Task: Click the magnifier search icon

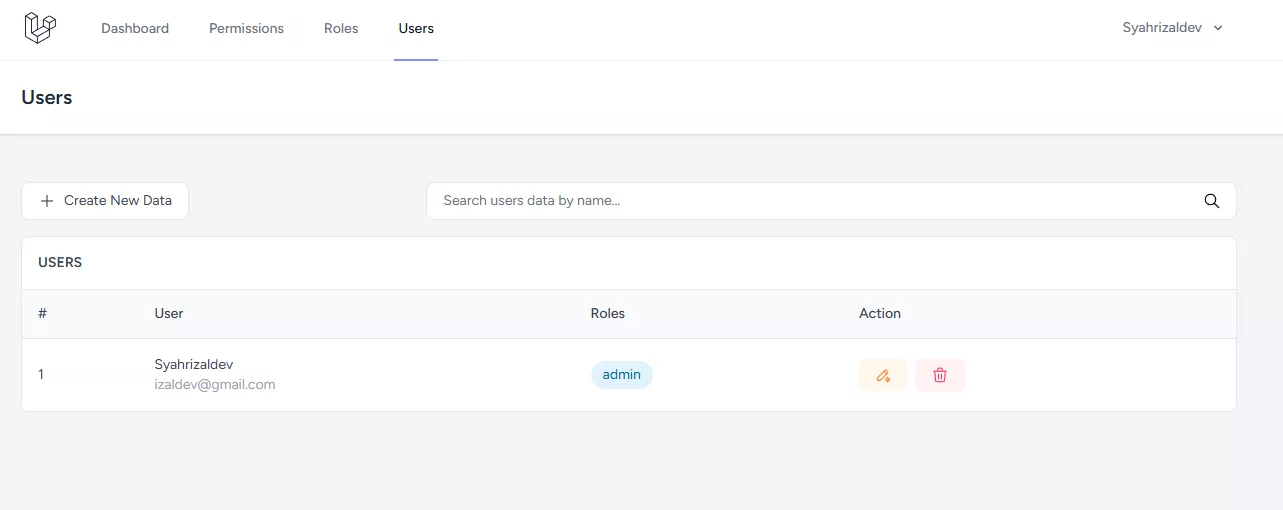Action: (x=1211, y=201)
